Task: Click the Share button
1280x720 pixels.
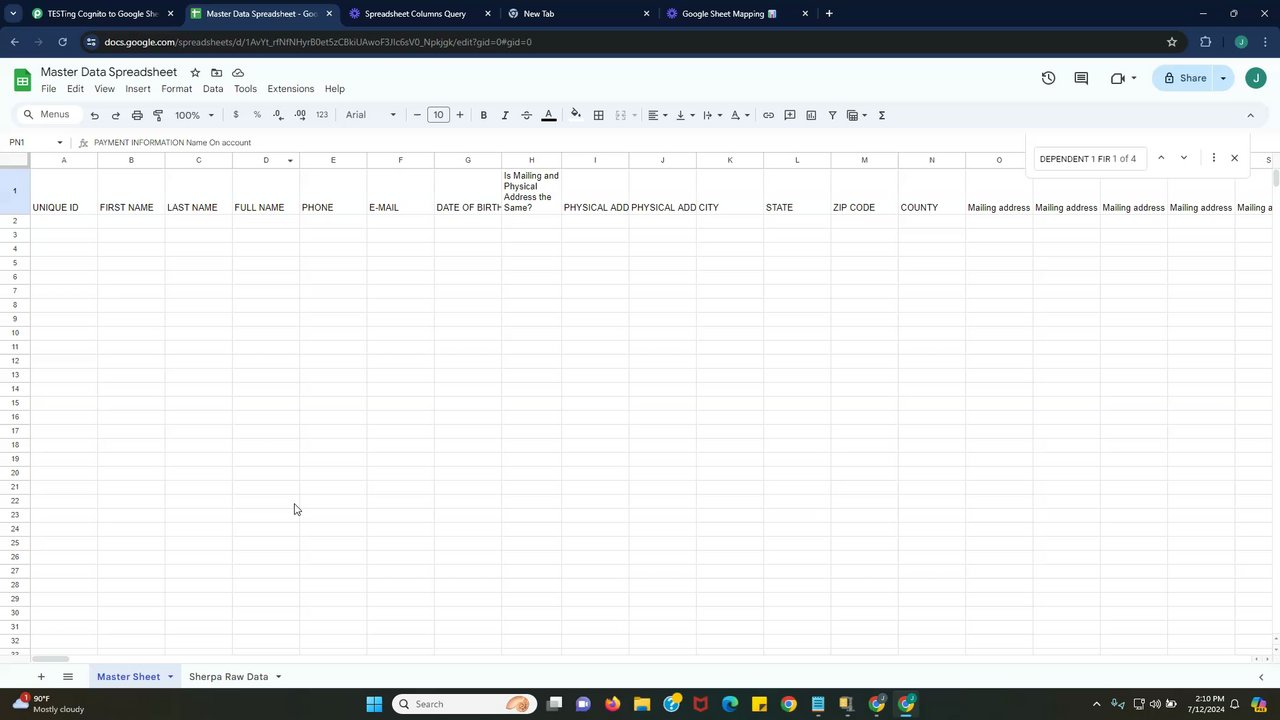Action: click(x=1184, y=78)
